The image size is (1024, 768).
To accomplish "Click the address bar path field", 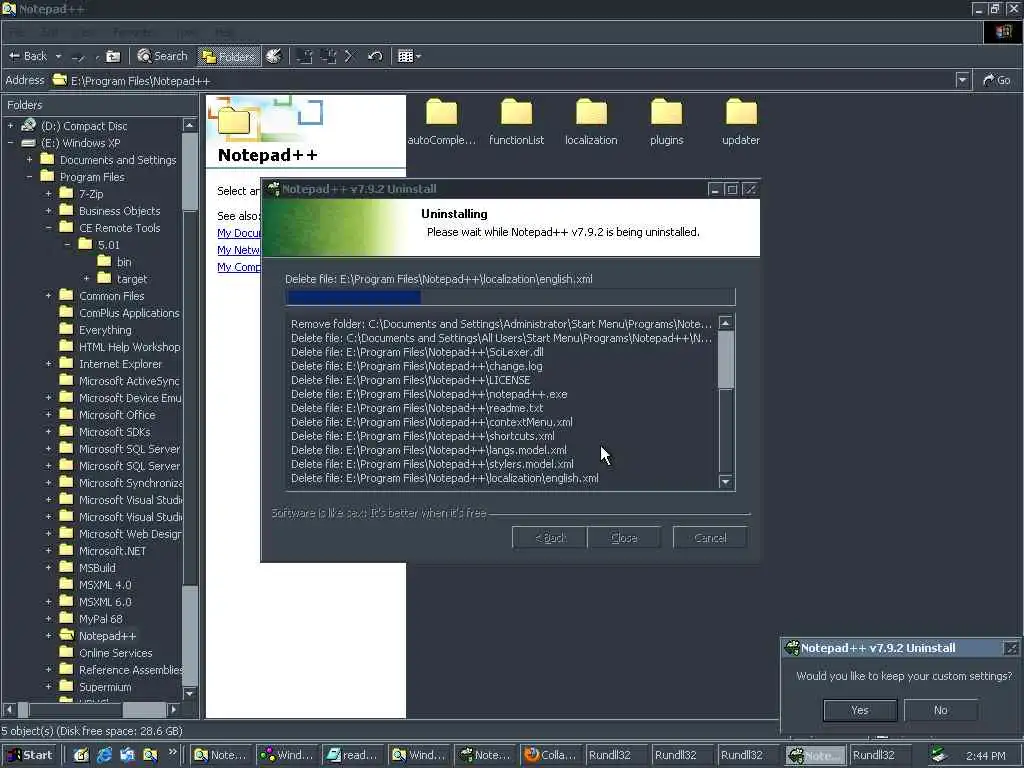I will 503,80.
